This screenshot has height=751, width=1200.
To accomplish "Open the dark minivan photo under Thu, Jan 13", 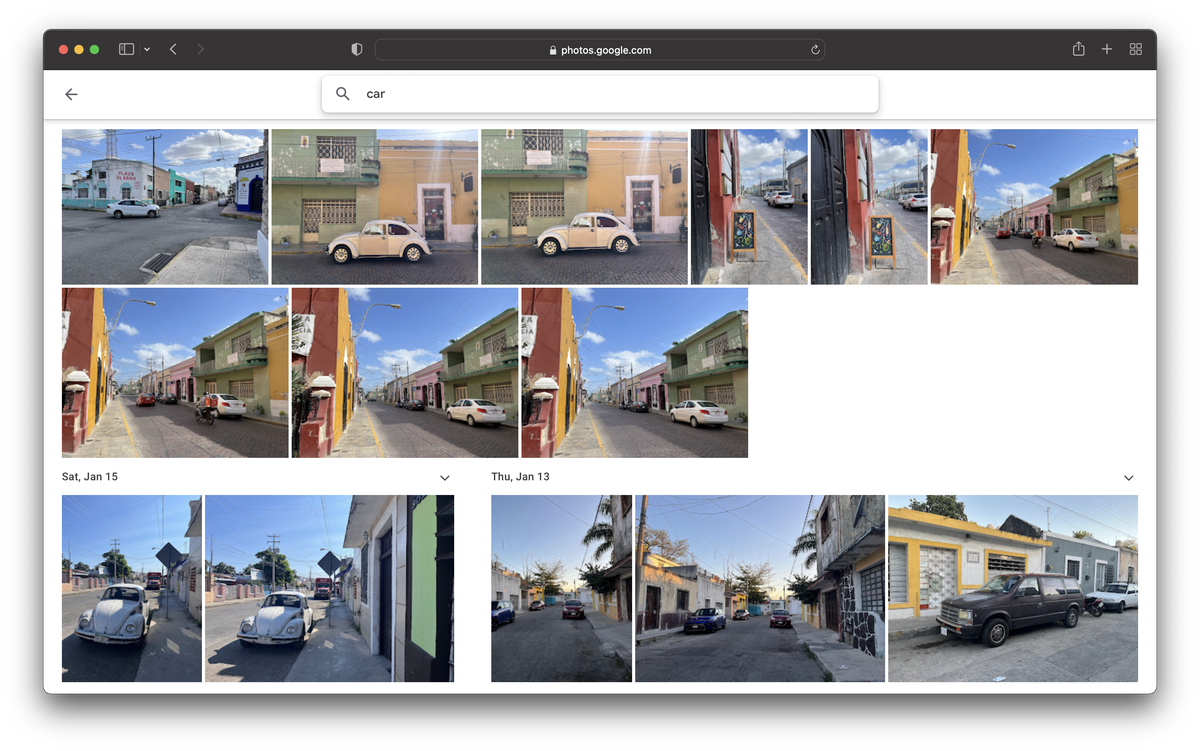I will (x=1012, y=588).
